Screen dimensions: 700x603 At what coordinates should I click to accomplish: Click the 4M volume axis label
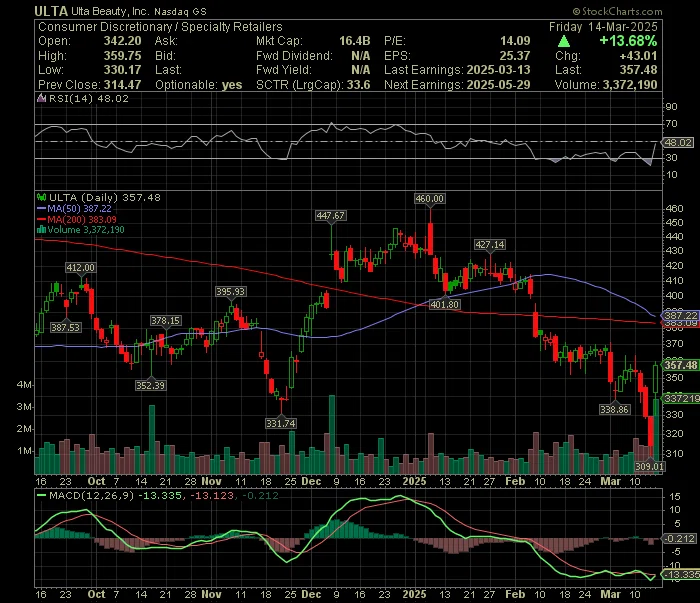pos(24,384)
